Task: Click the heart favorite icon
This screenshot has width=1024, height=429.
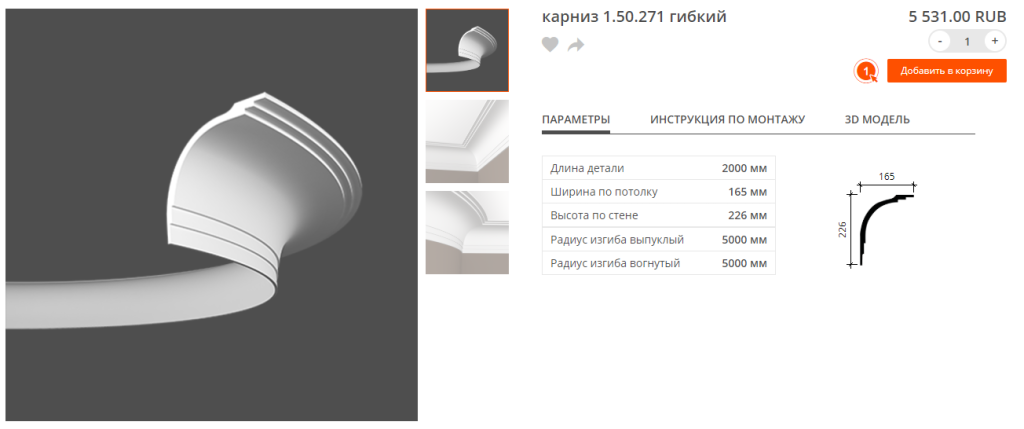Action: pos(550,44)
